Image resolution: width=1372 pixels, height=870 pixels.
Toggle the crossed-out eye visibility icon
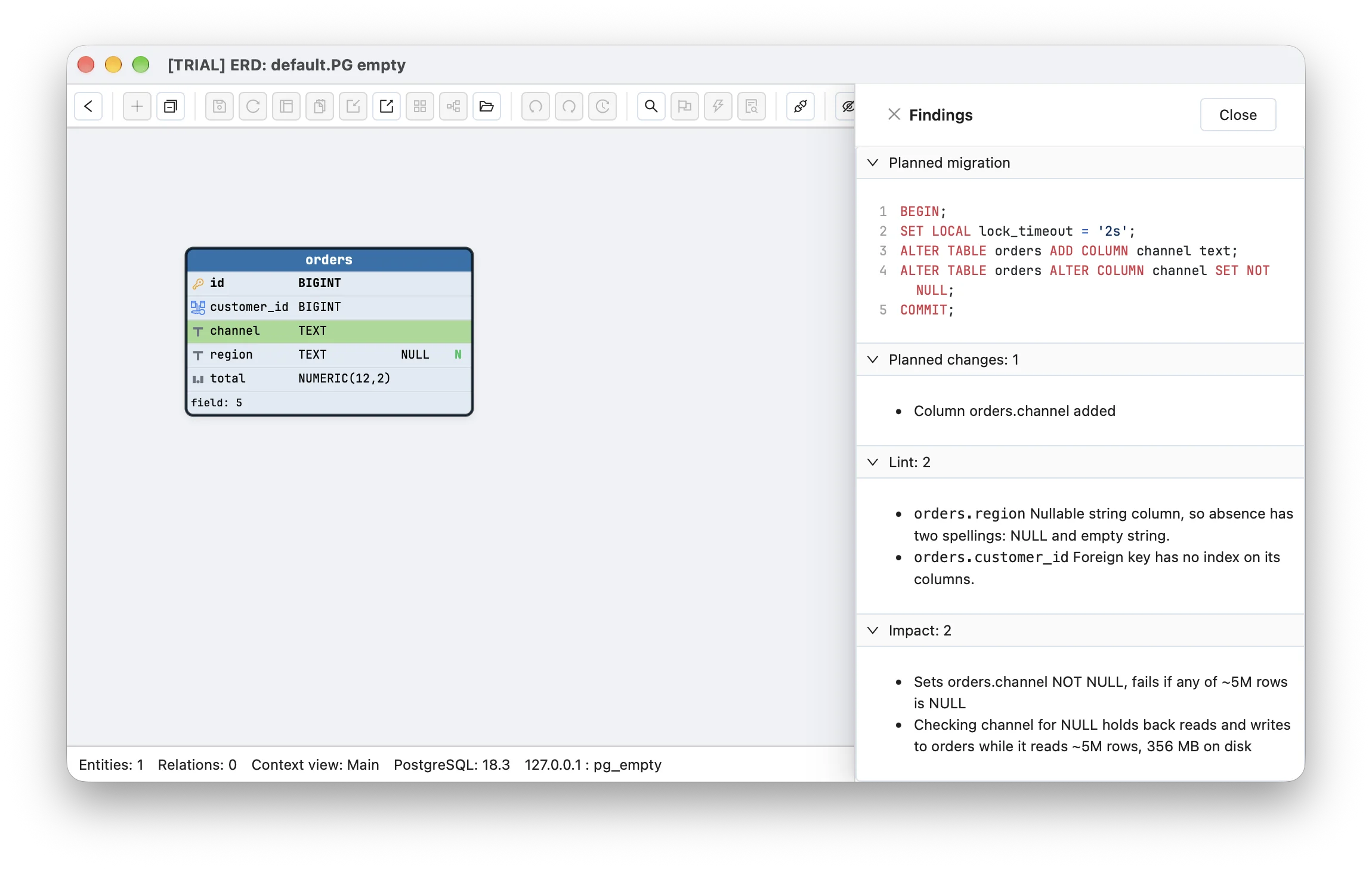point(846,106)
